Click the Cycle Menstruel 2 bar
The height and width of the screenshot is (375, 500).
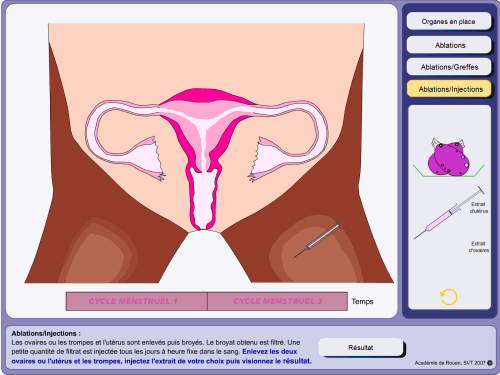click(x=277, y=301)
